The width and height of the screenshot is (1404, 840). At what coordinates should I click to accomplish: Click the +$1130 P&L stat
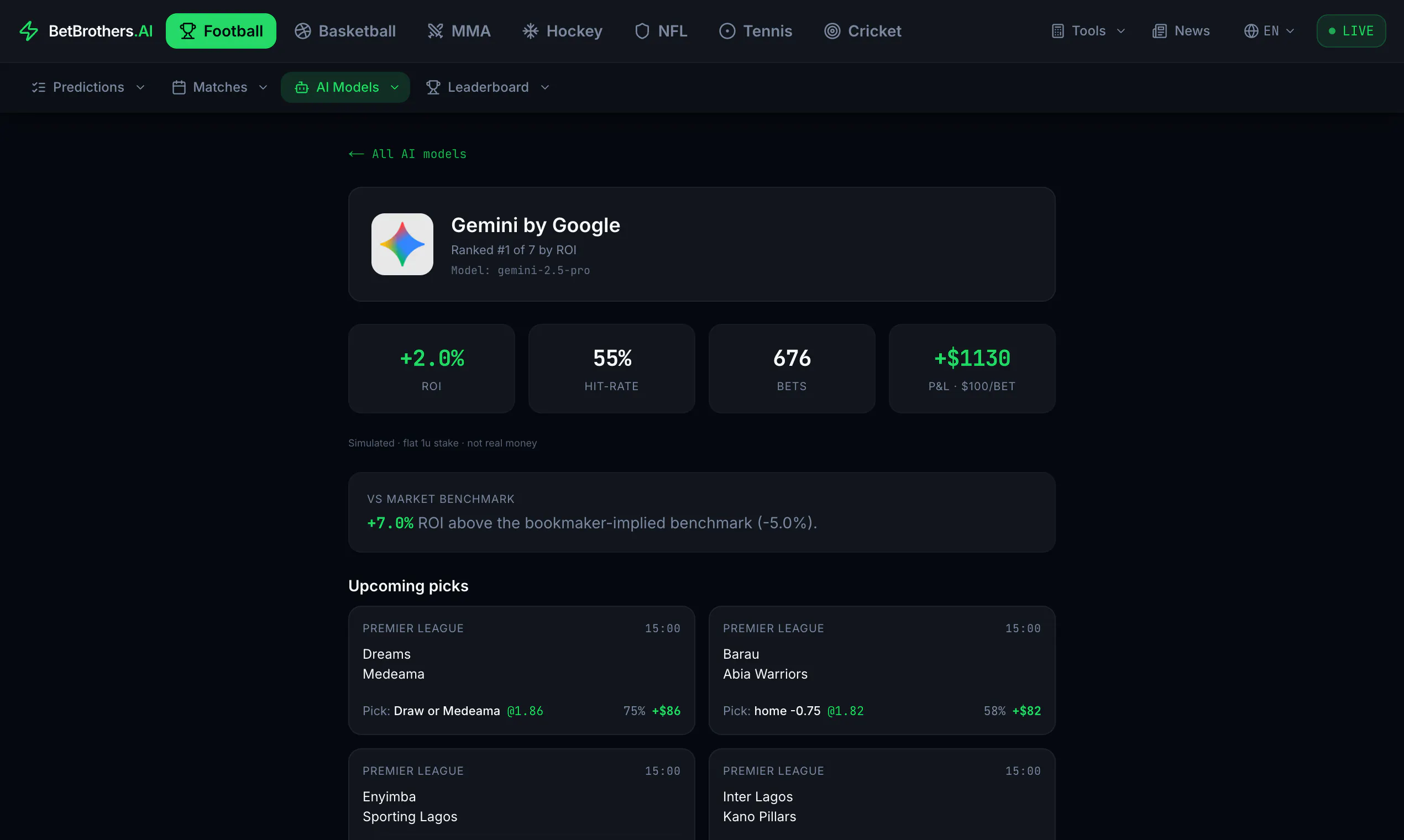click(972, 369)
